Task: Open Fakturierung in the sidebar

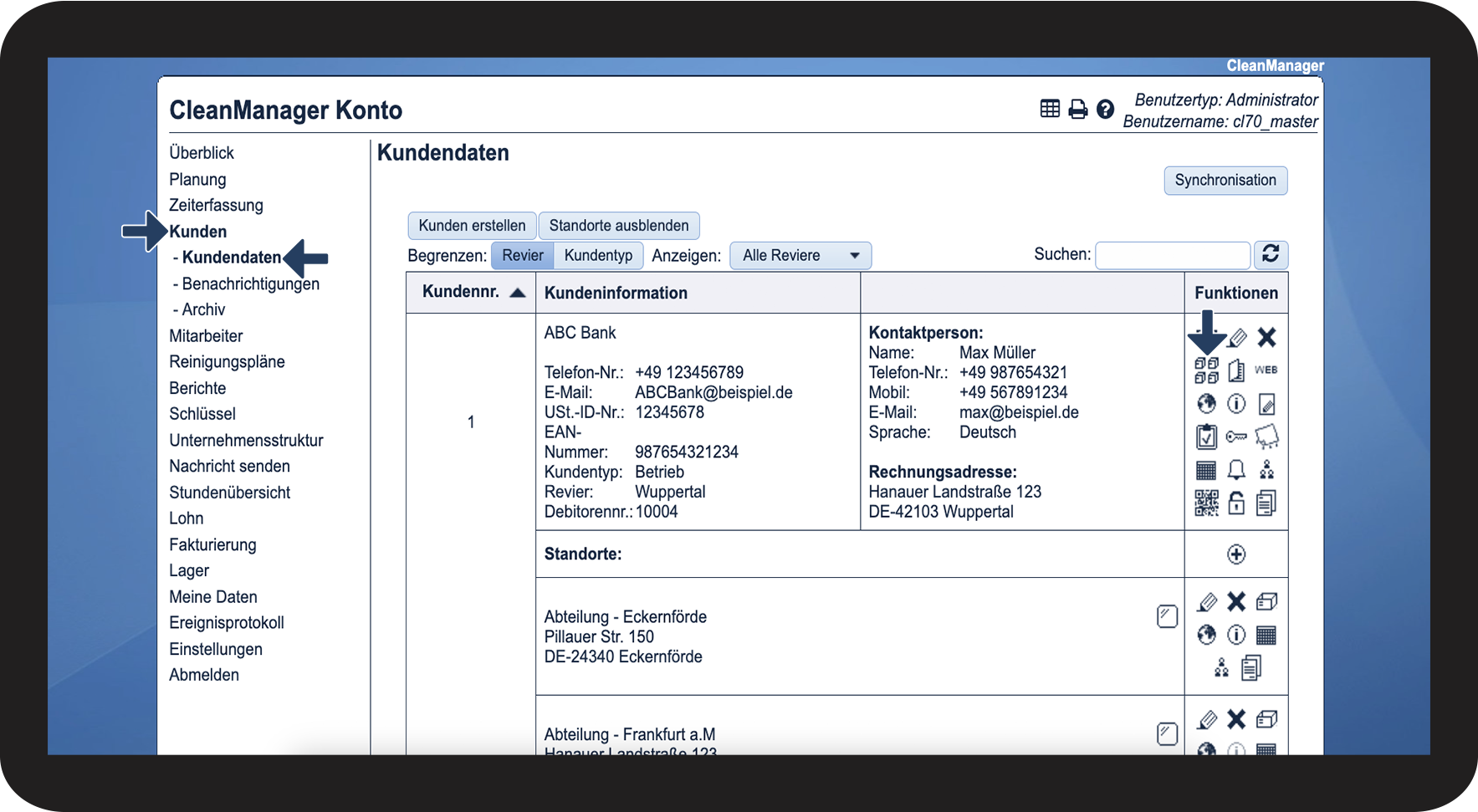Action: (212, 544)
